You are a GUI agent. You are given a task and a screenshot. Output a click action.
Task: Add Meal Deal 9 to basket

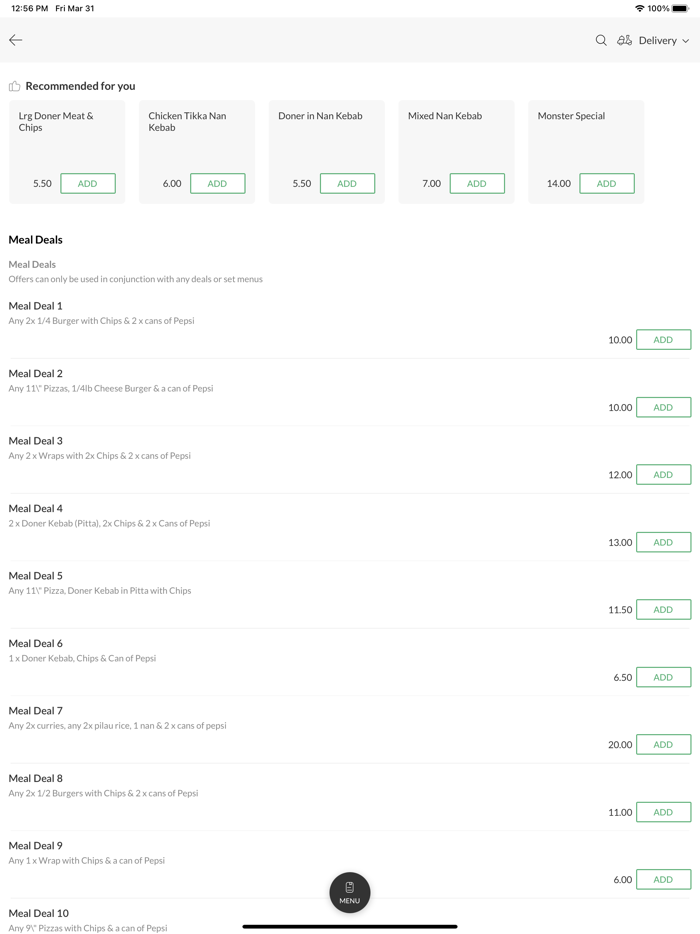pos(663,879)
